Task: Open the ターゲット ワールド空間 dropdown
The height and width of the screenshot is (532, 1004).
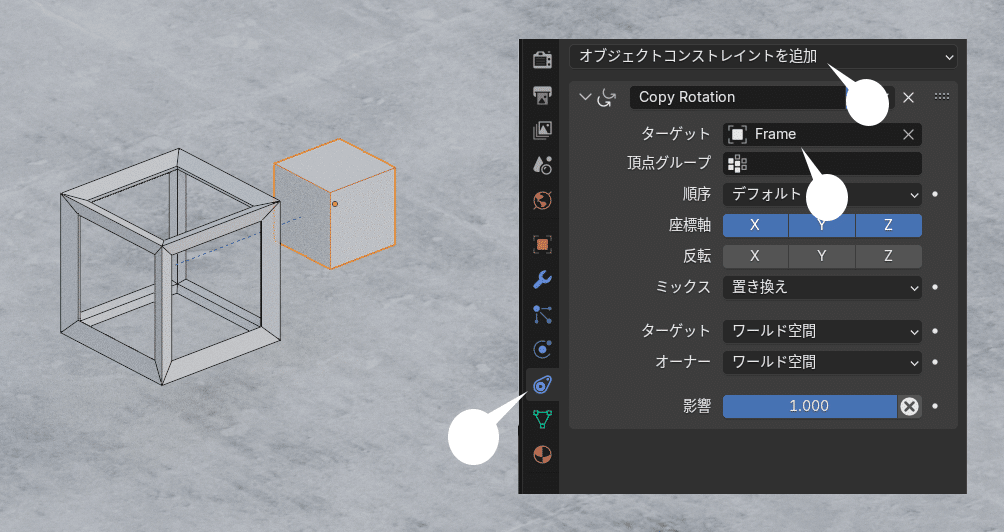Action: [822, 332]
